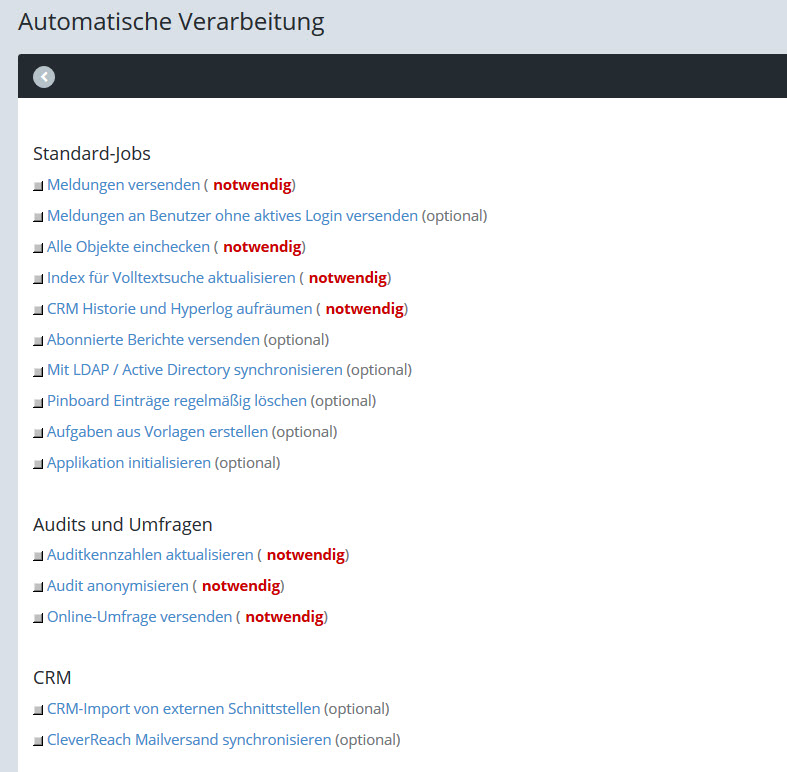787x772 pixels.
Task: Open the Alle Objekte einchecken link
Action: point(128,247)
